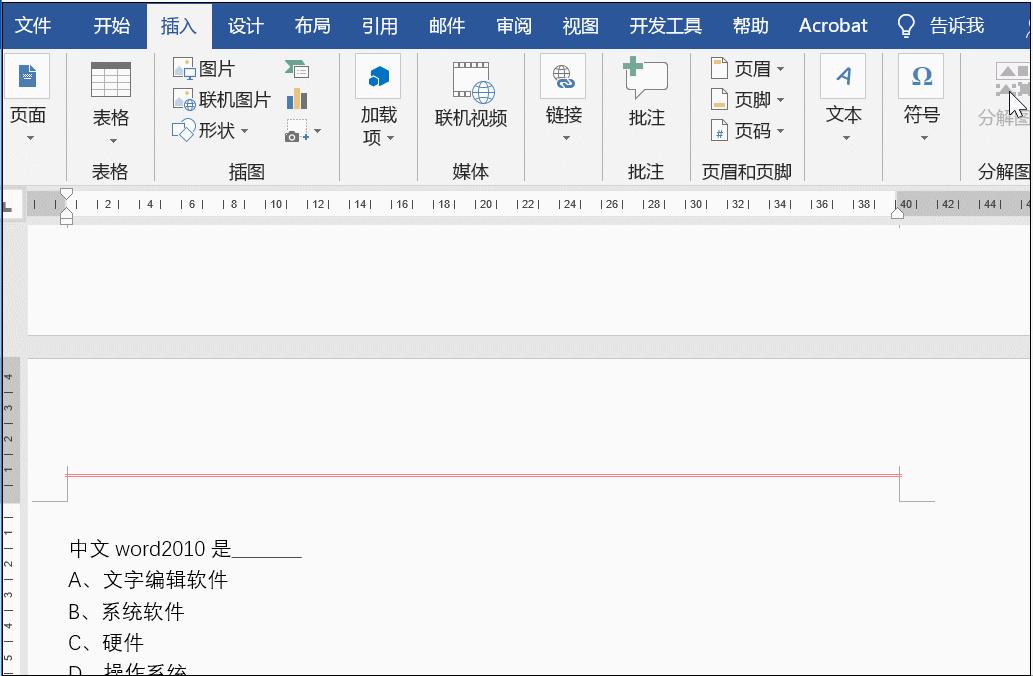Image resolution: width=1033 pixels, height=676 pixels.
Task: Insert a chart via the 图表 icon
Action: pyautogui.click(x=296, y=99)
